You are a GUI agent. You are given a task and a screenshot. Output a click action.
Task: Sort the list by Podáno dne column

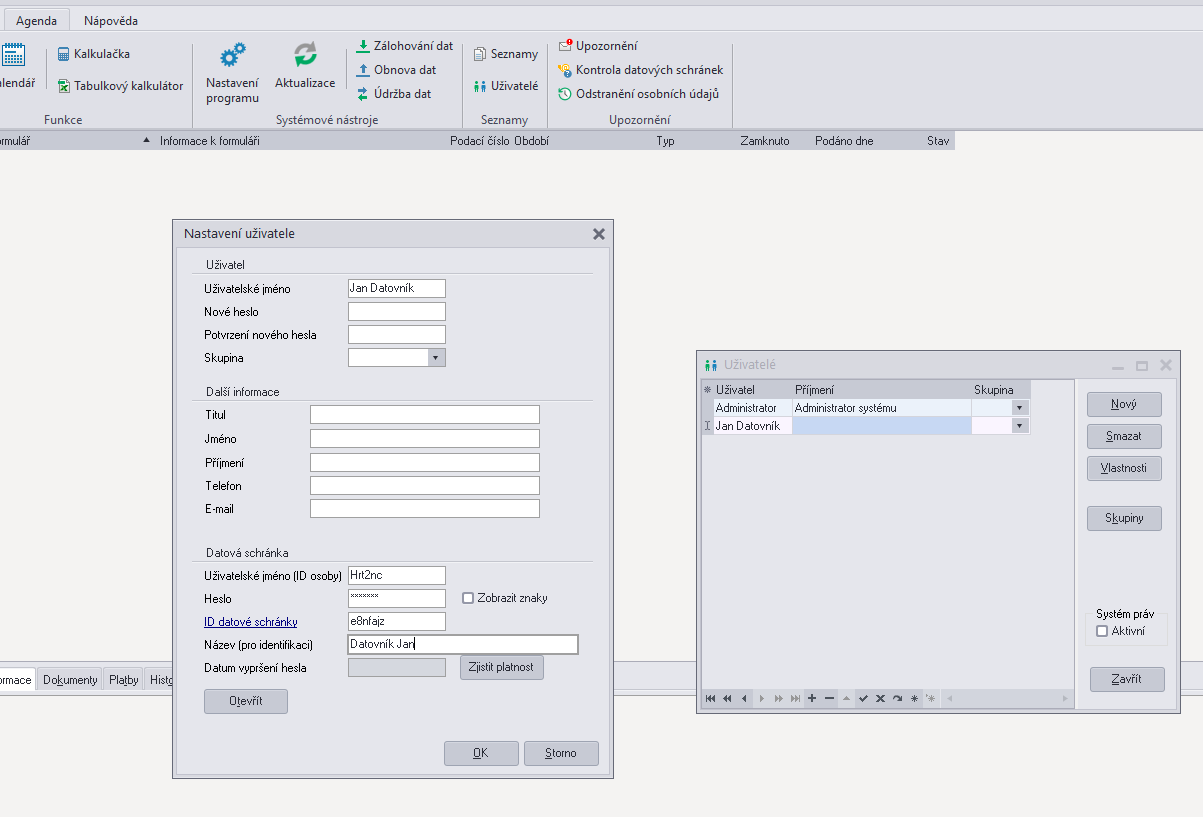tap(844, 141)
